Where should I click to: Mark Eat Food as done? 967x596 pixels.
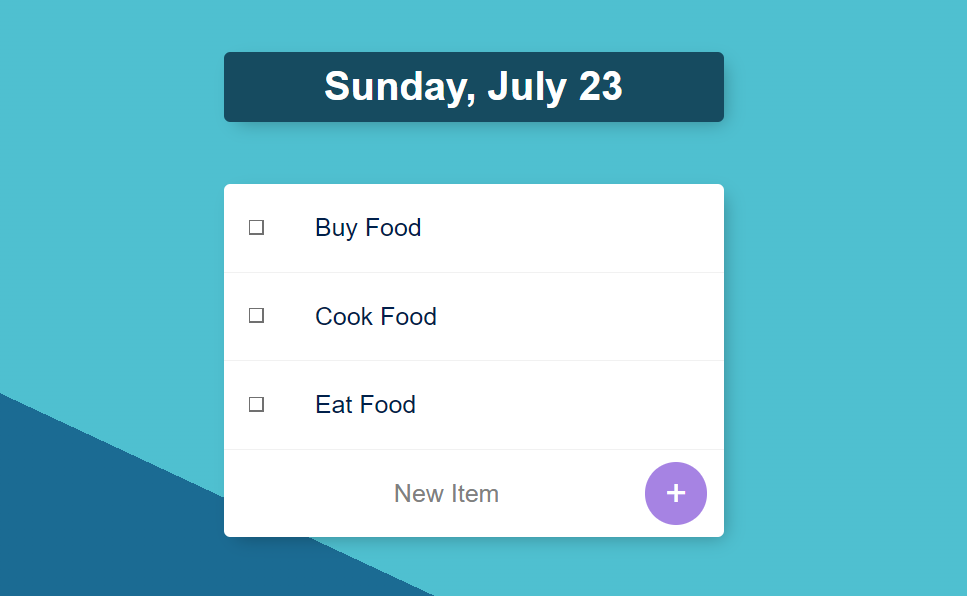pyautogui.click(x=257, y=405)
